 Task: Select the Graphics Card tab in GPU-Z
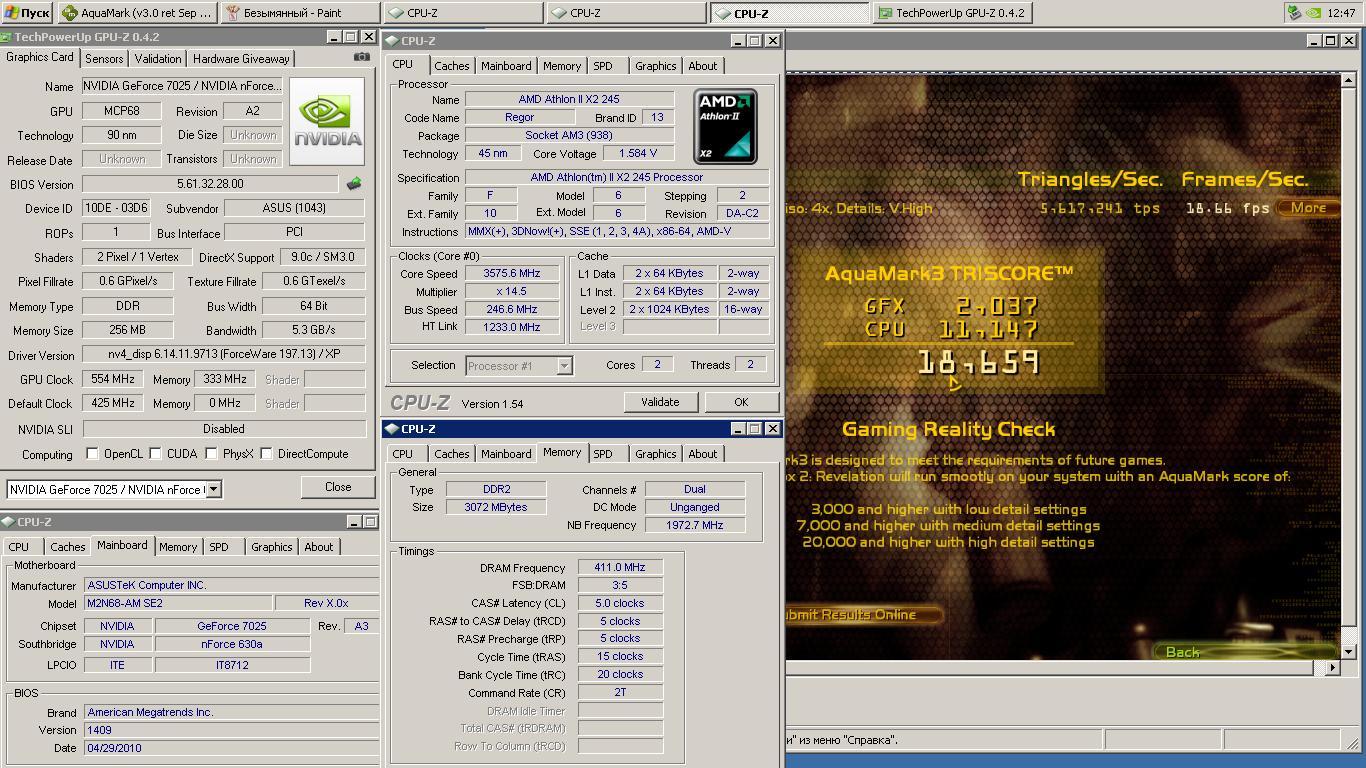(40, 57)
